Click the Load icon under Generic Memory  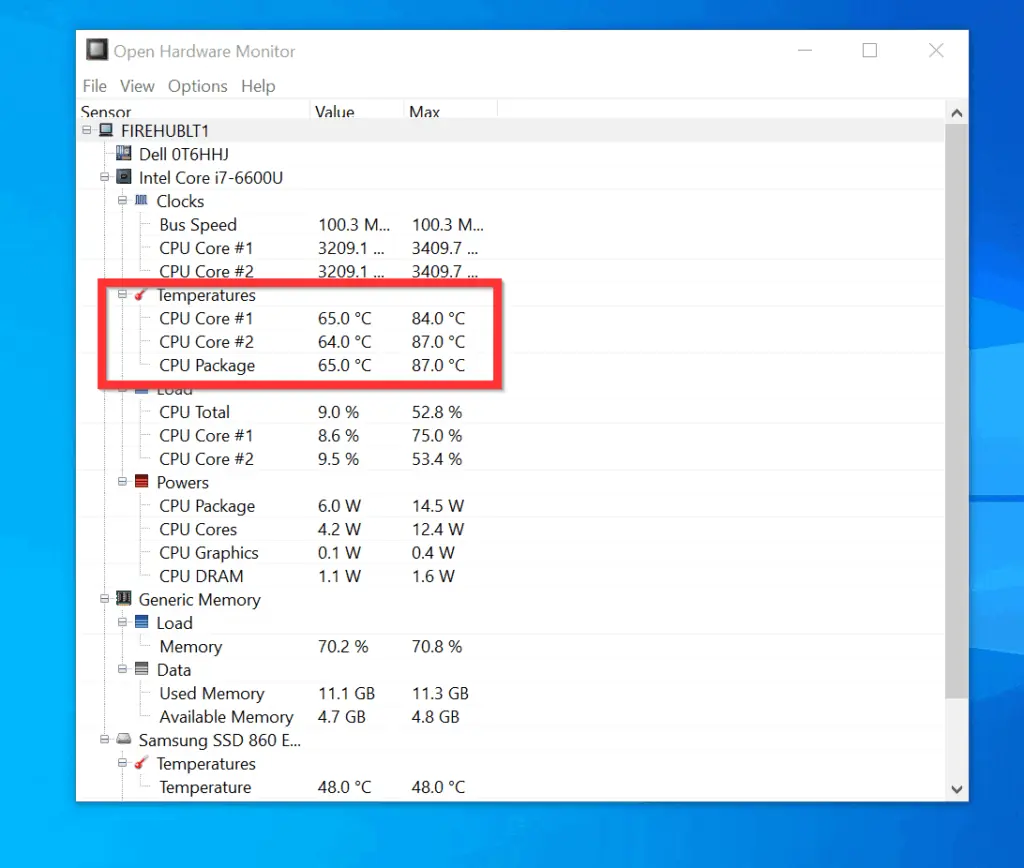pyautogui.click(x=141, y=622)
